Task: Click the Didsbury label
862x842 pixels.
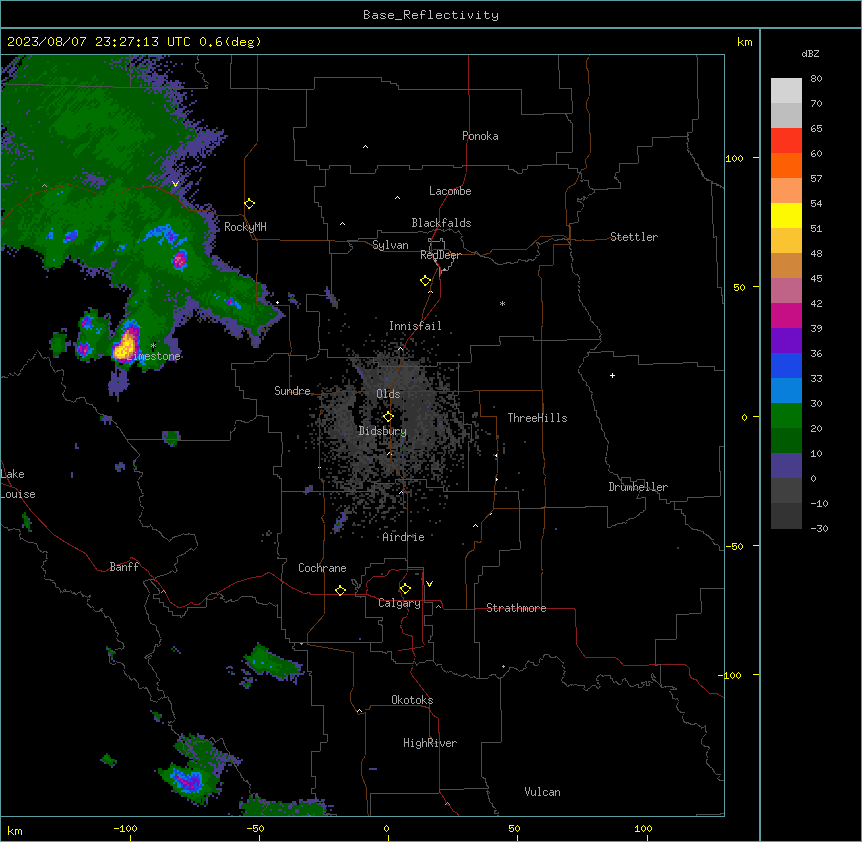Action: coord(383,431)
